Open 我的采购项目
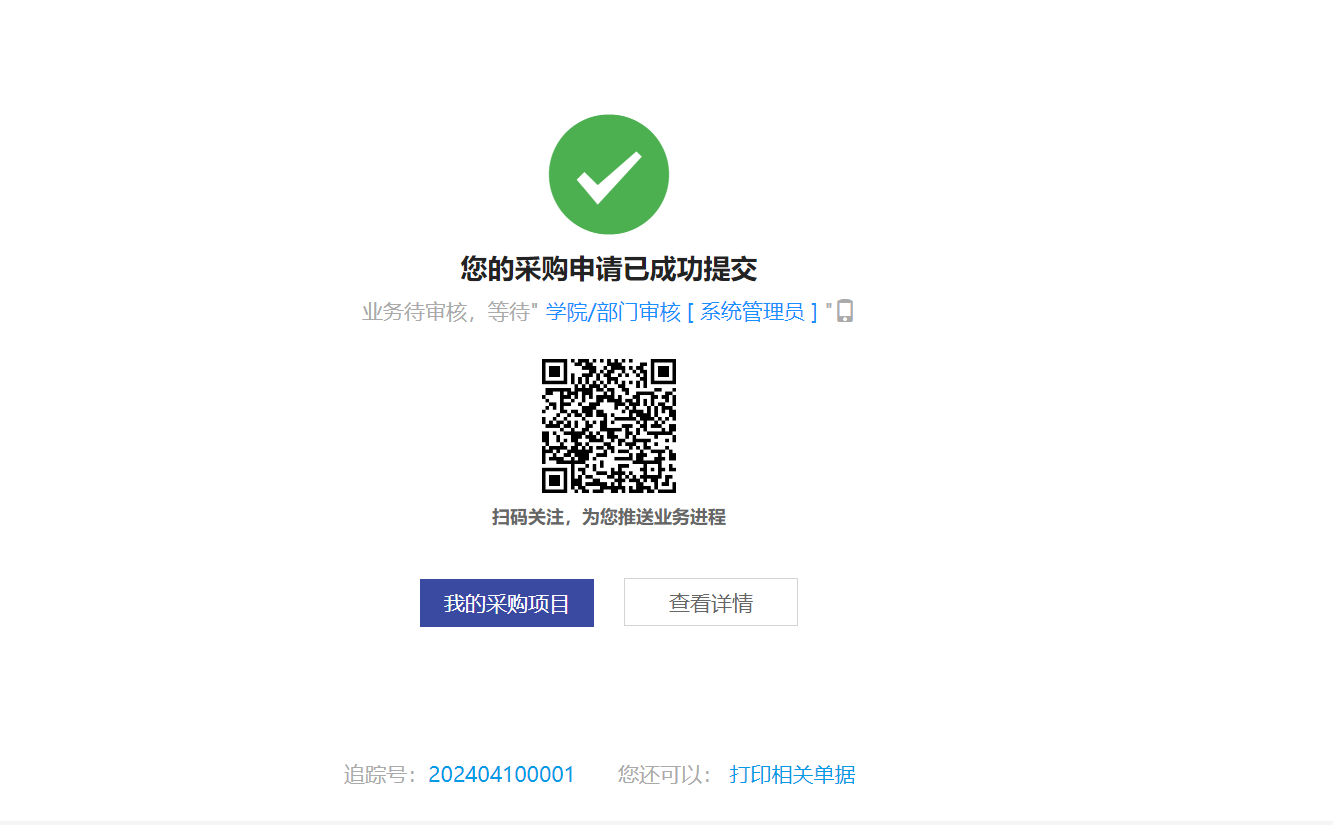This screenshot has height=825, width=1333. coord(507,603)
